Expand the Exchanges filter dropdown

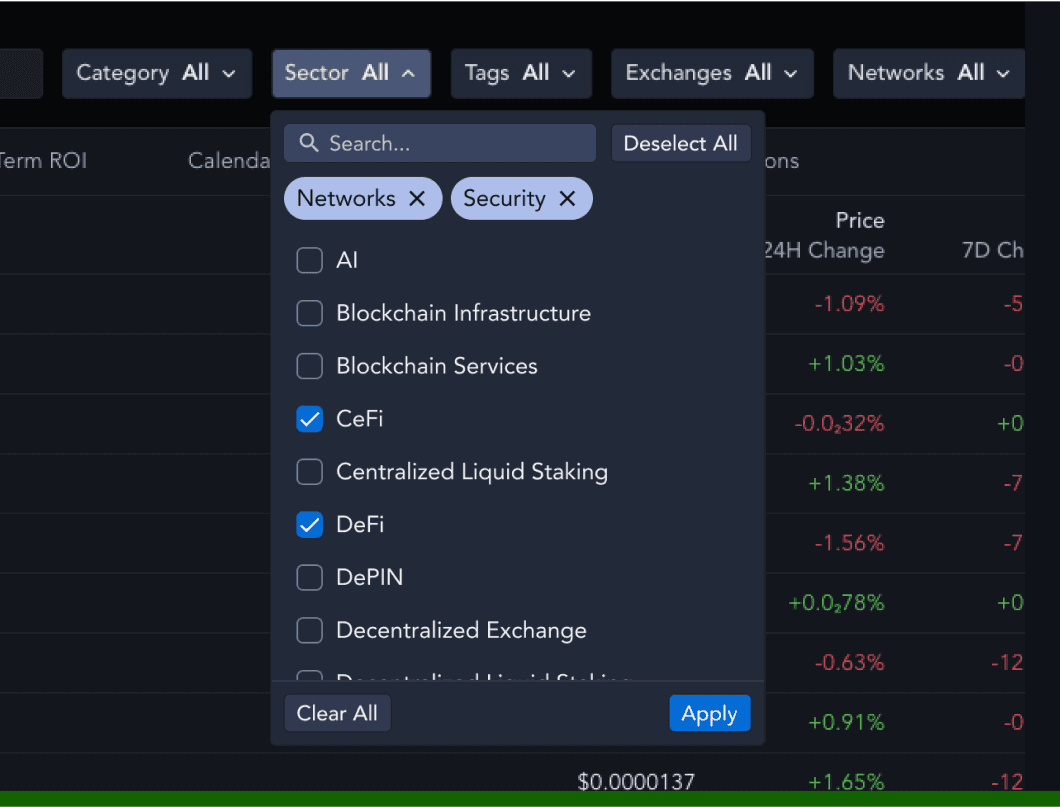coord(712,73)
